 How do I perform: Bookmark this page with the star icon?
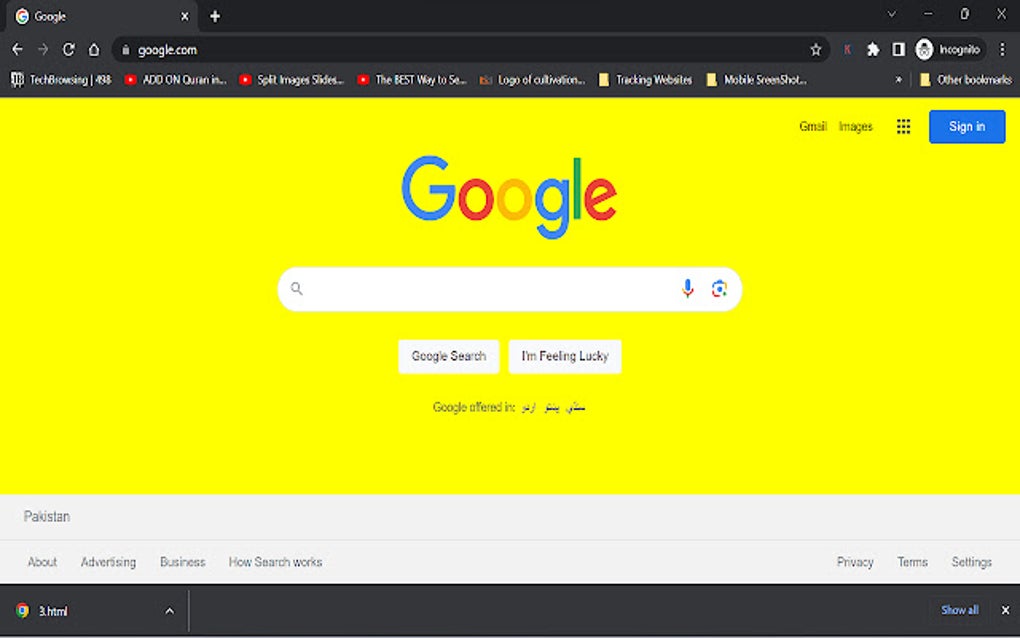tap(816, 49)
